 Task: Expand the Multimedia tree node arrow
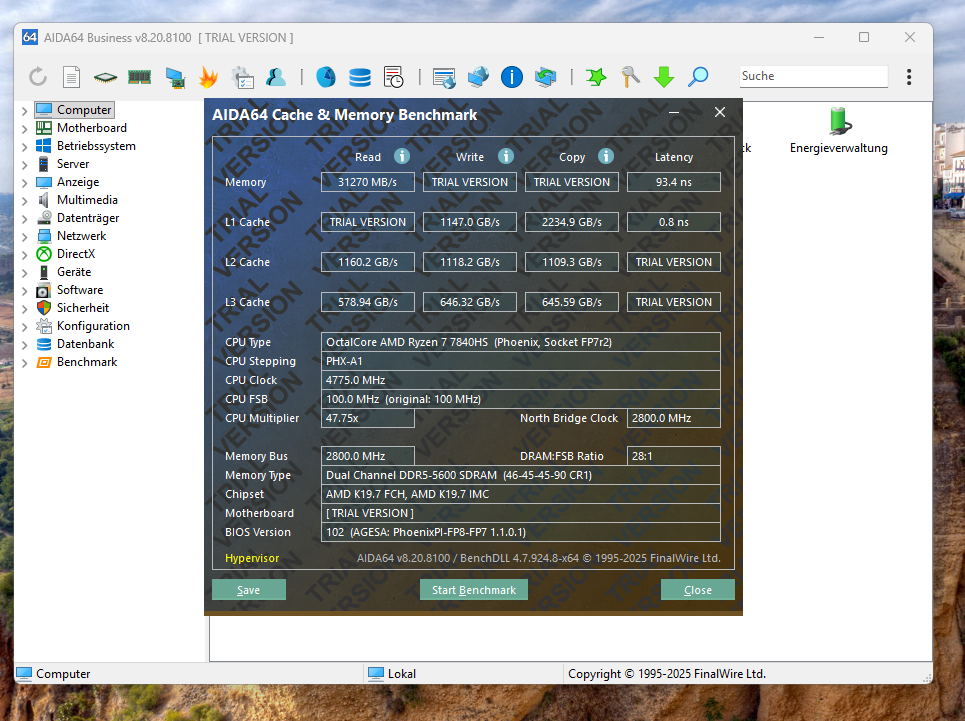point(24,201)
